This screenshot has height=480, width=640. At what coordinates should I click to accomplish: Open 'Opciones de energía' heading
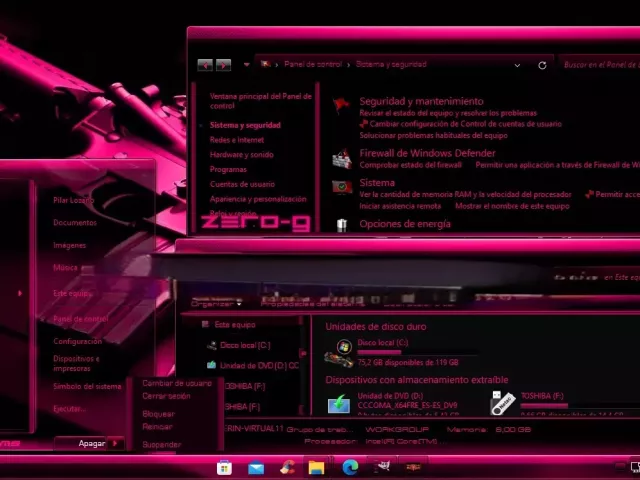pos(405,224)
